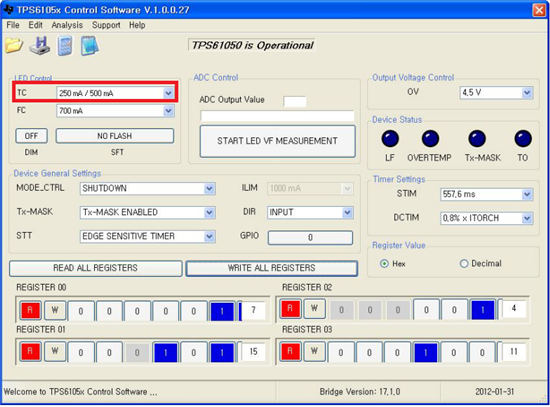Close the TPS6105x Control Software window
This screenshot has height=407, width=550.
[539, 10]
